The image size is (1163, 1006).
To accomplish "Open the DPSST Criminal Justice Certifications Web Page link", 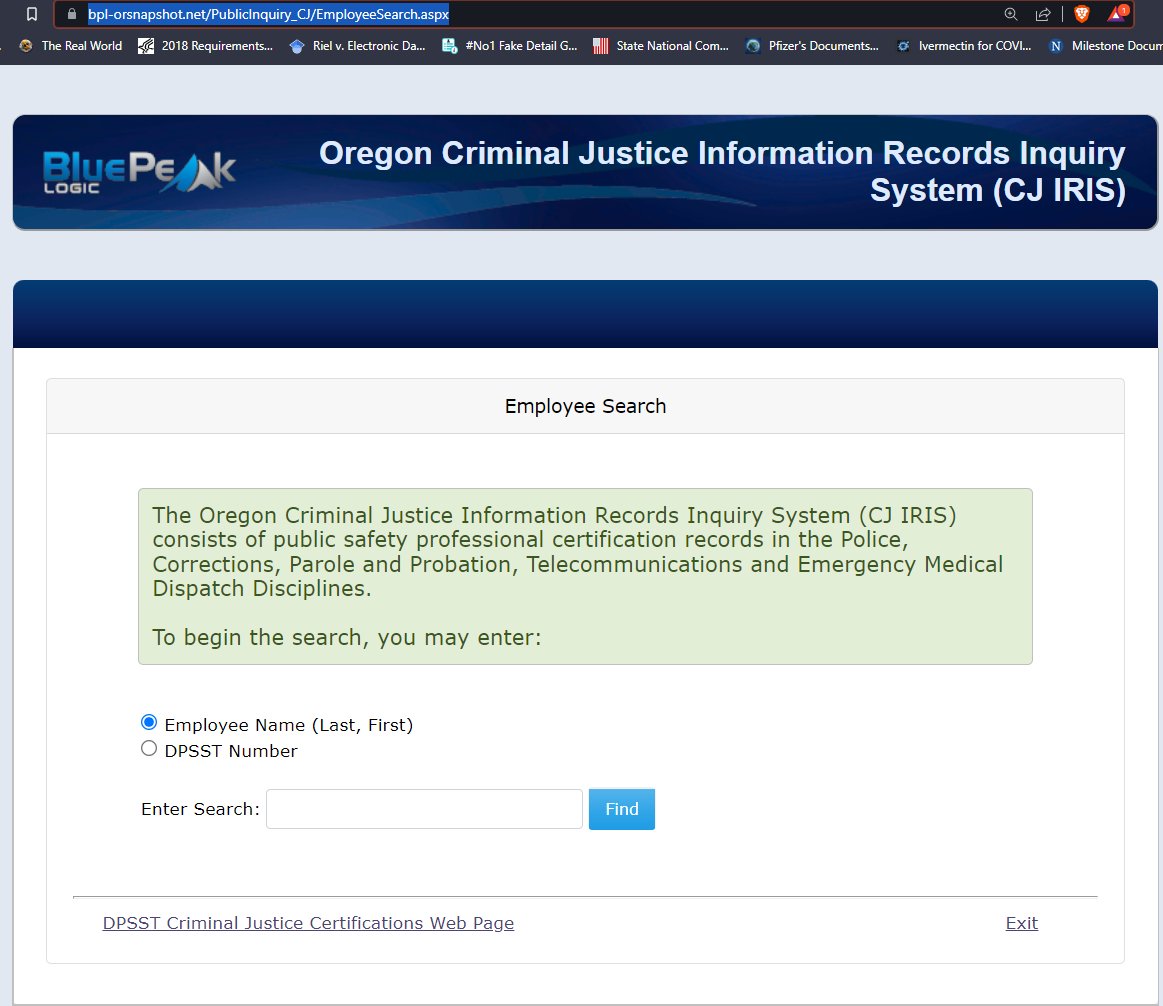I will (308, 923).
